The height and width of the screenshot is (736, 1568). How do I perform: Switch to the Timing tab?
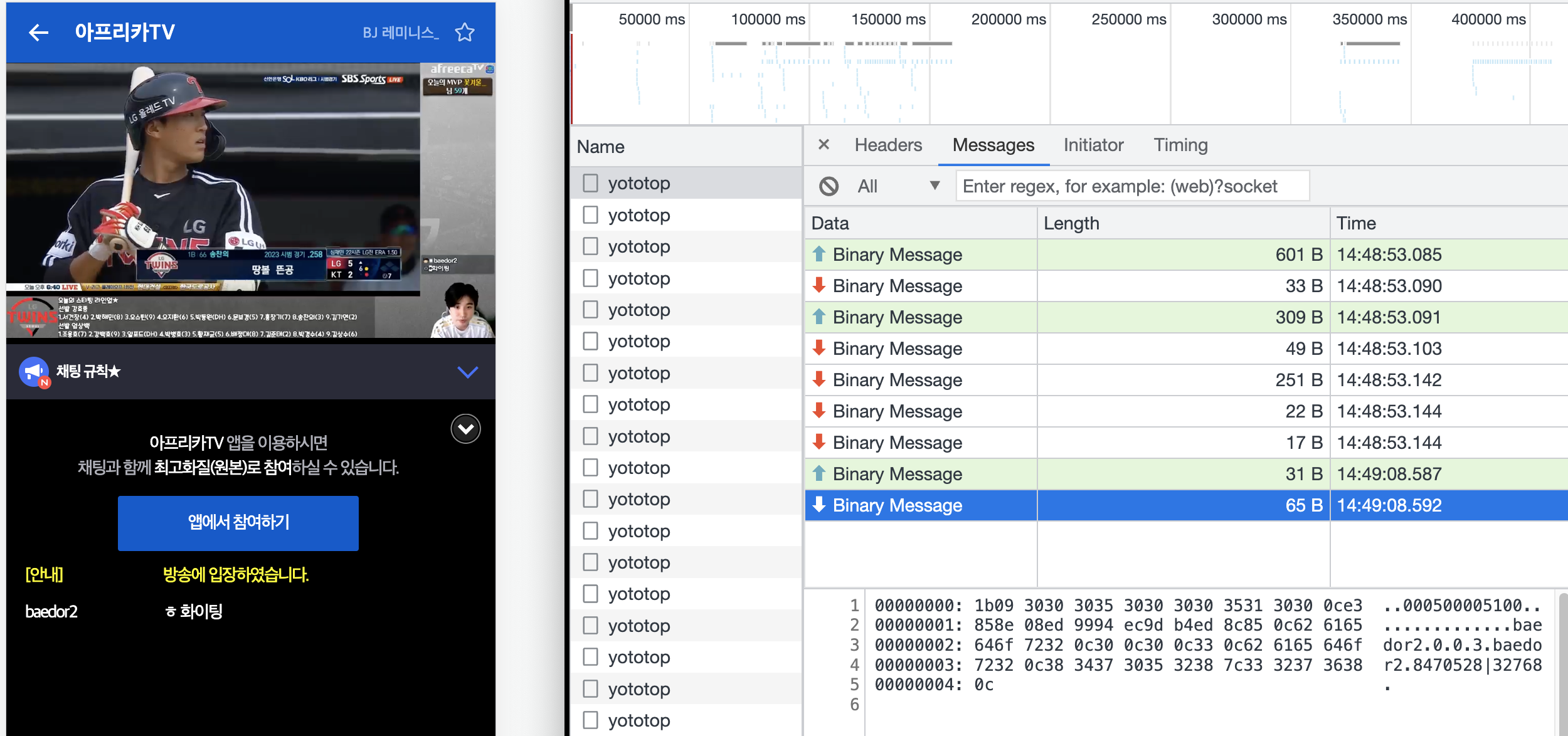click(1180, 145)
